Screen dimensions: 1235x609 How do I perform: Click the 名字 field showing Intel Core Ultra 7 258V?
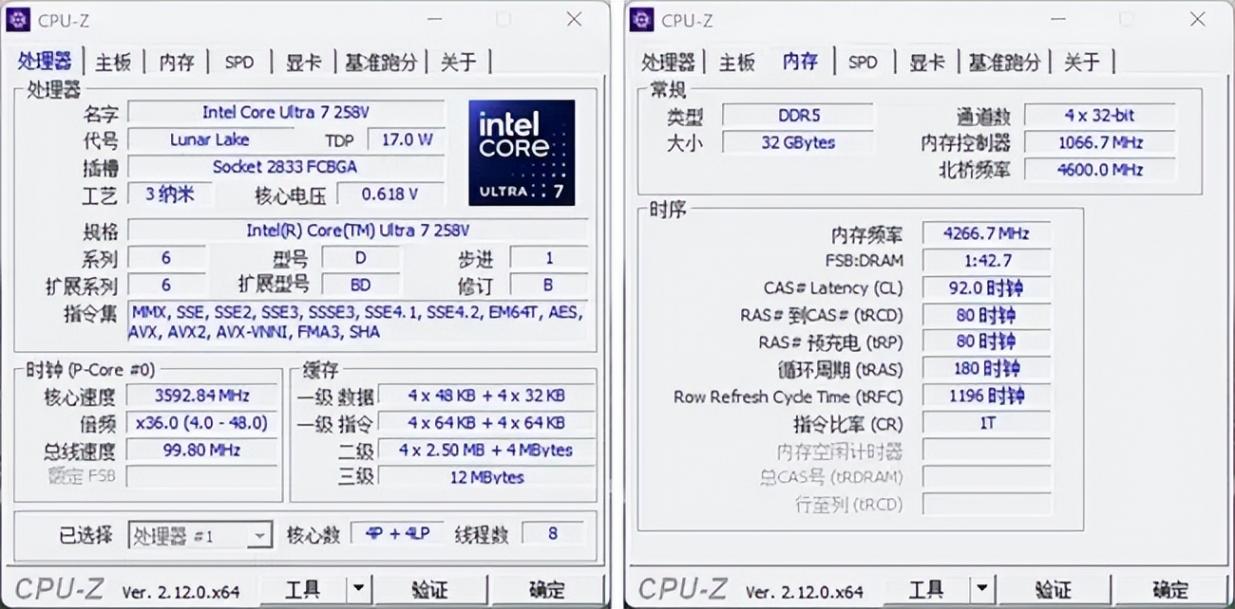[286, 112]
